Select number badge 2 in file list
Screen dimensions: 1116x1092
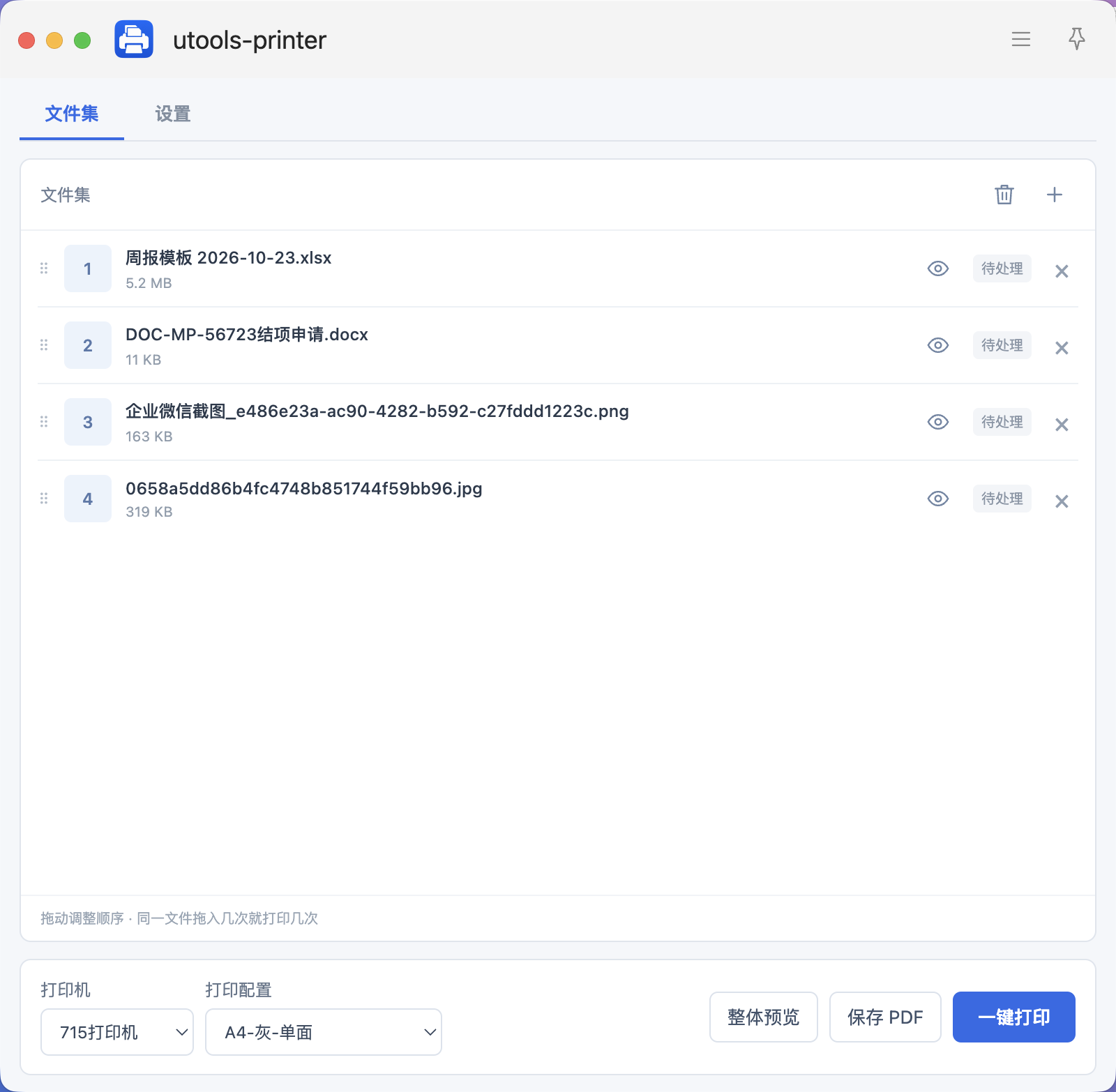tap(88, 345)
